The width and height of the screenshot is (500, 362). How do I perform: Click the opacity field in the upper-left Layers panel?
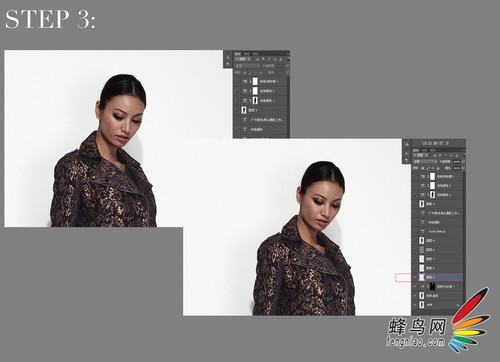pyautogui.click(x=279, y=66)
